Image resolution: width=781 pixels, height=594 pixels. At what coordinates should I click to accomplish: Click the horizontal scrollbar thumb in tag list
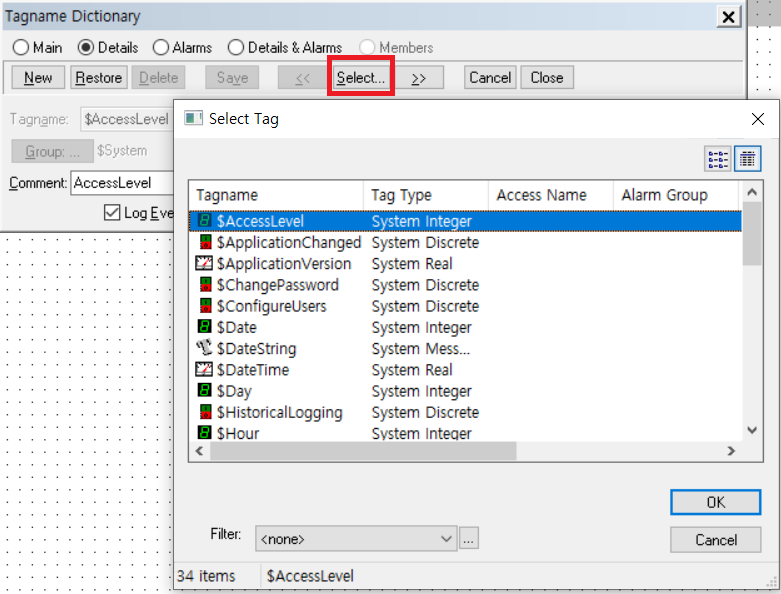pos(363,451)
